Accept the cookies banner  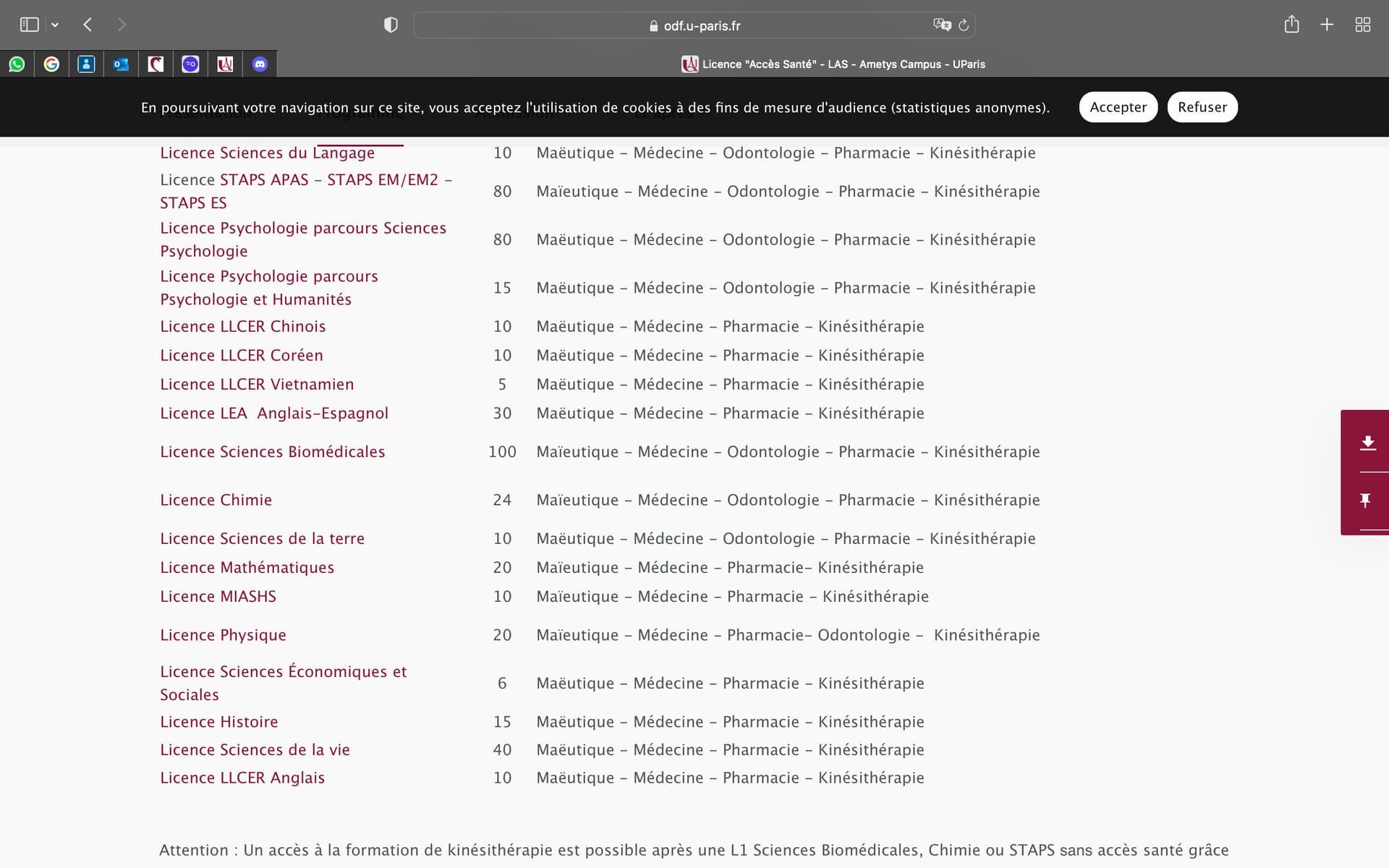click(1118, 107)
